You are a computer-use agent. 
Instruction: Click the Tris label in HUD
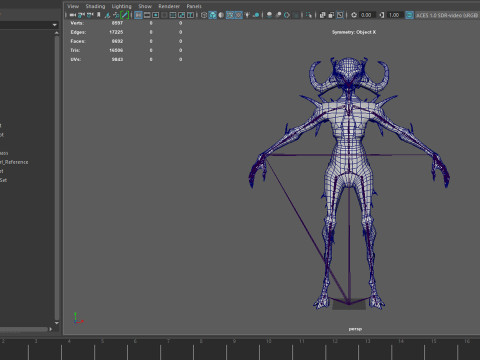(x=75, y=50)
